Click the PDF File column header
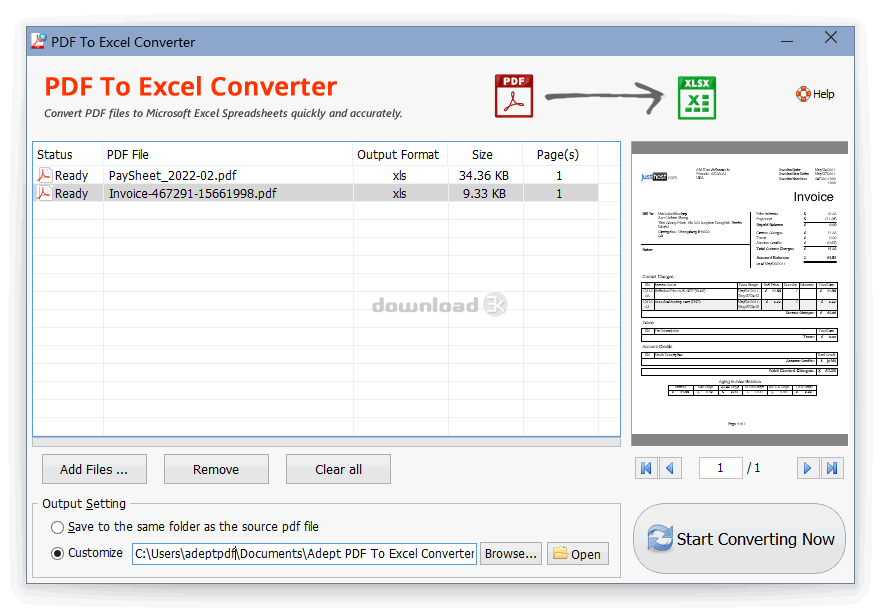Image resolution: width=881 pixels, height=608 pixels. (228, 155)
